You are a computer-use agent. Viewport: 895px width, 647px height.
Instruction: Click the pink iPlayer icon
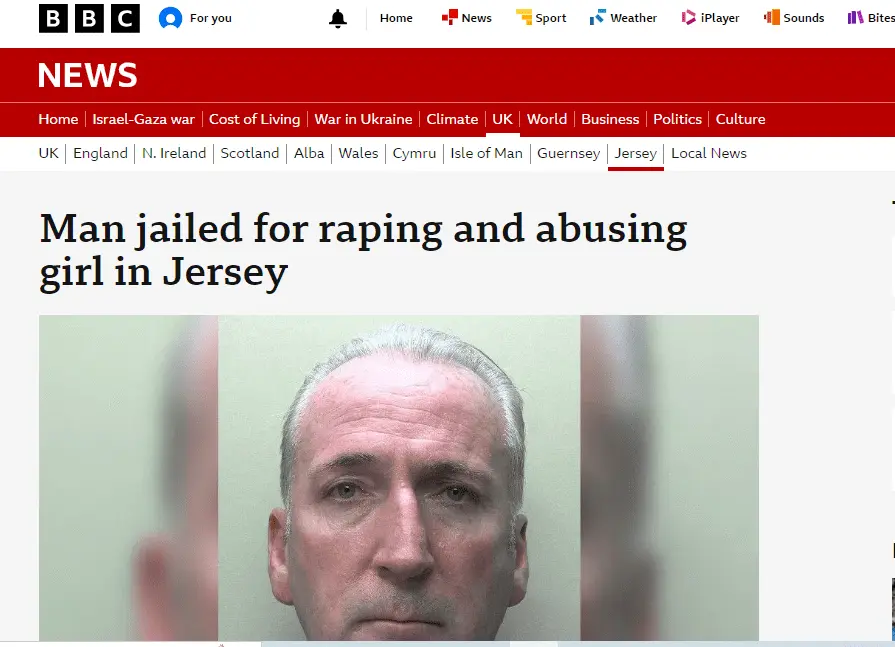coord(689,17)
